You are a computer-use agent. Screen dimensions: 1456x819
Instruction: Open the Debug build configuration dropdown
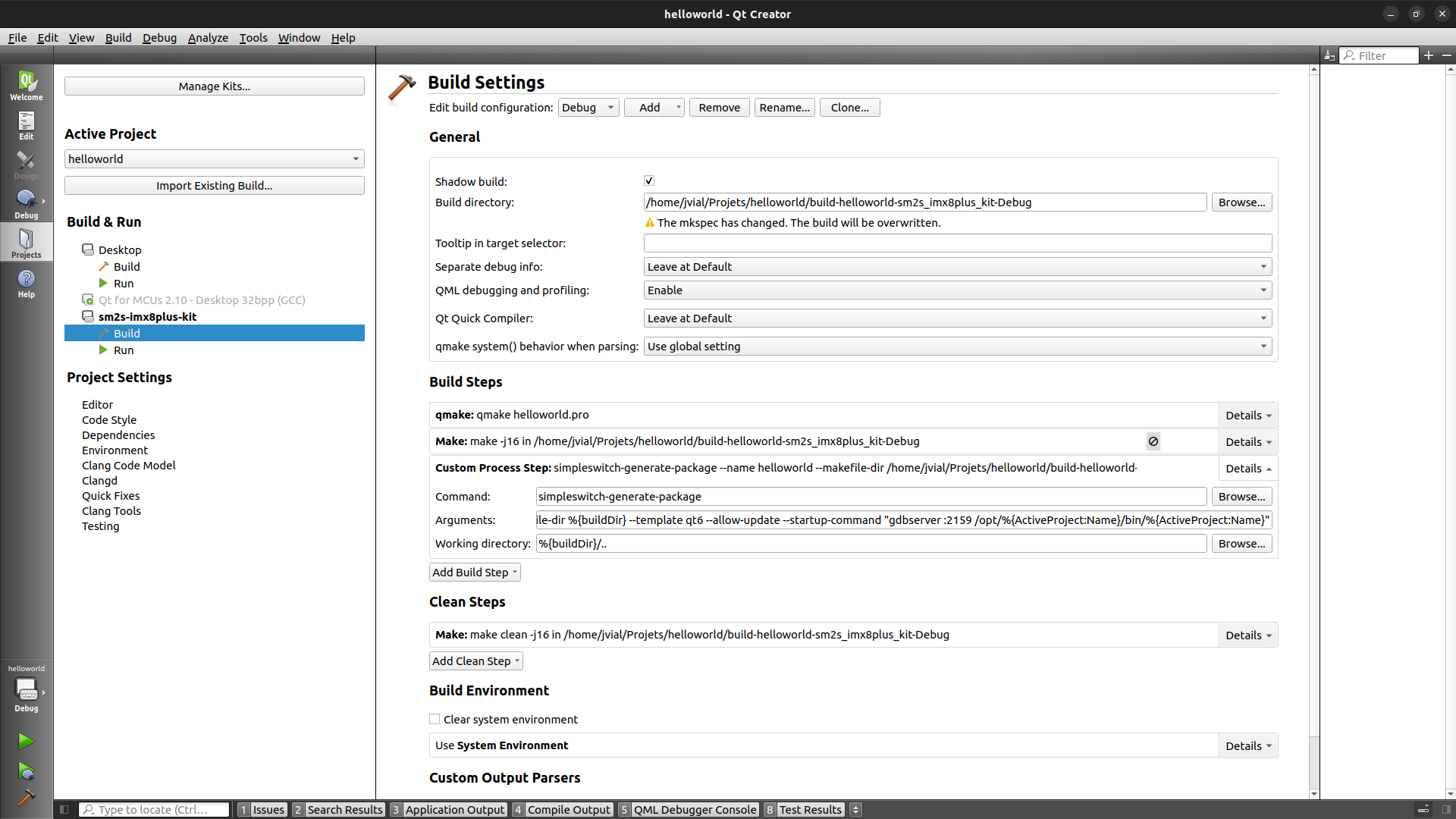click(588, 108)
